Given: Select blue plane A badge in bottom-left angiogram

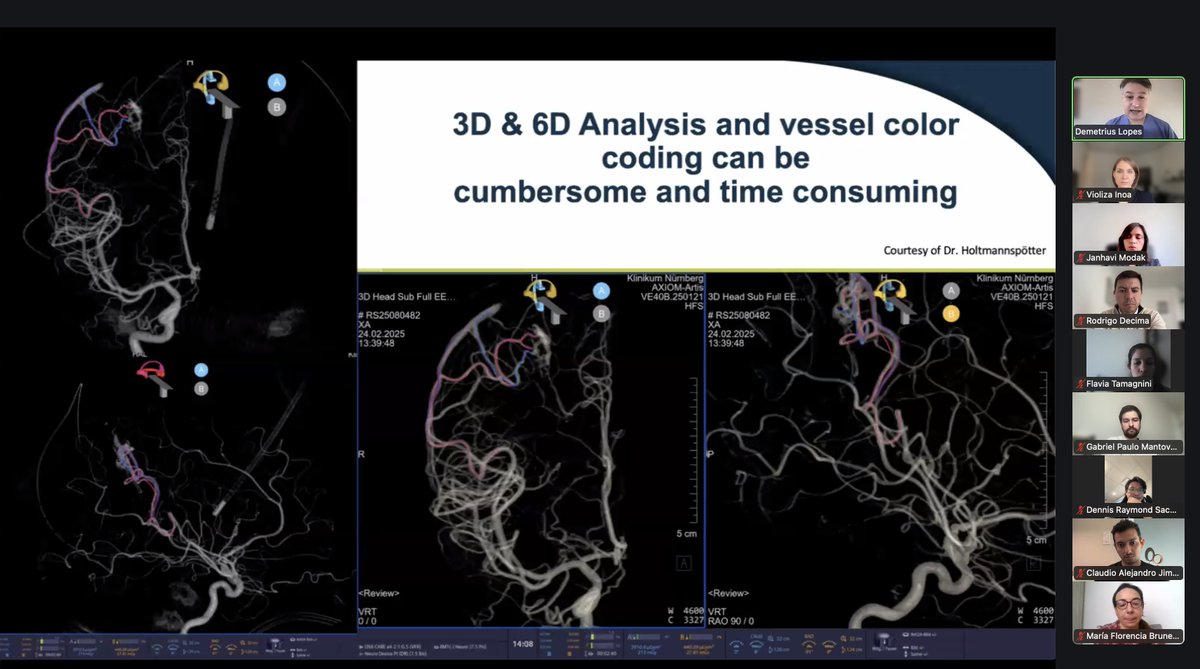Looking at the screenshot, I should [201, 369].
